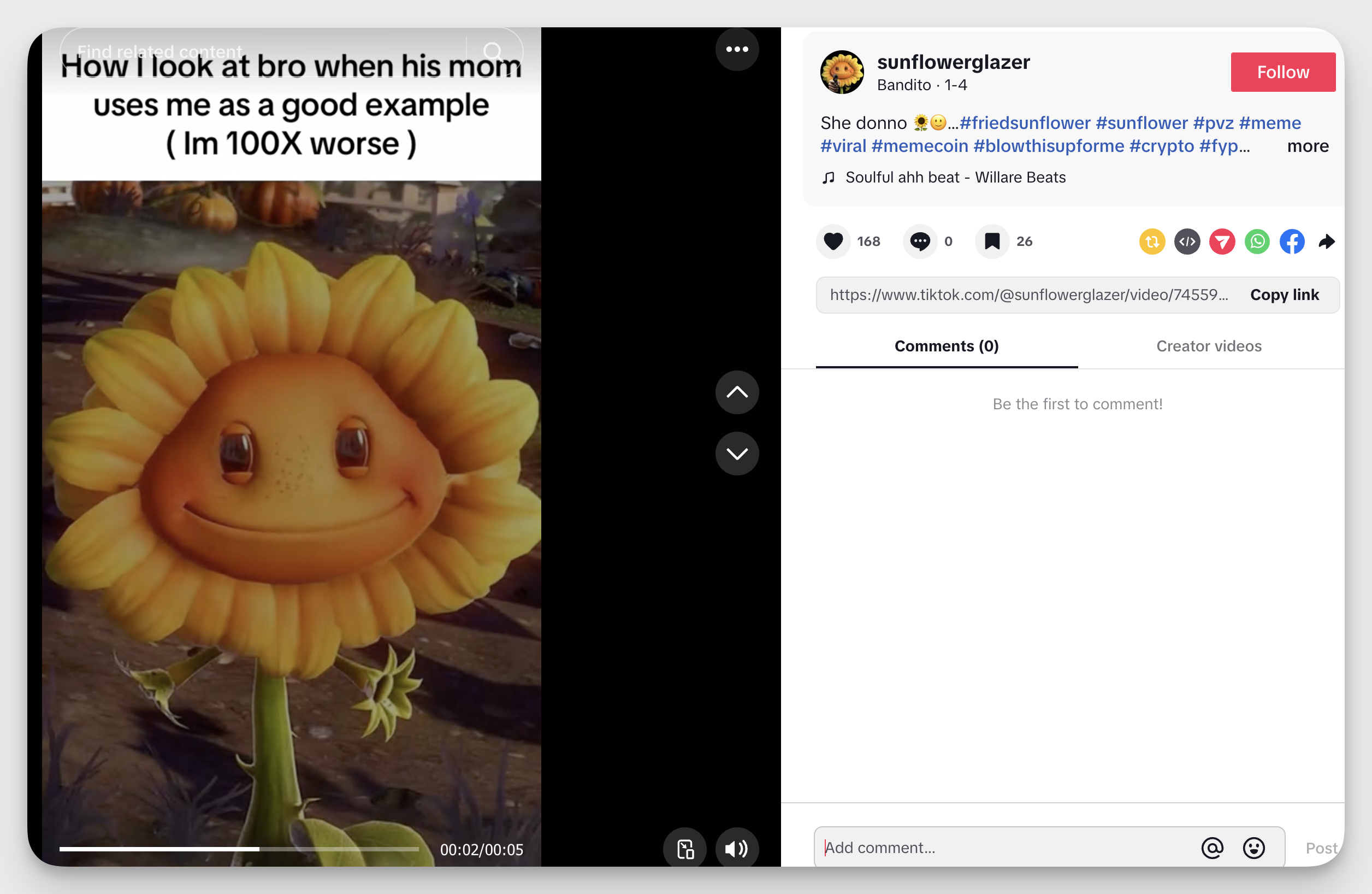This screenshot has height=894, width=1372.
Task: Go to next video with down chevron
Action: pyautogui.click(x=737, y=454)
